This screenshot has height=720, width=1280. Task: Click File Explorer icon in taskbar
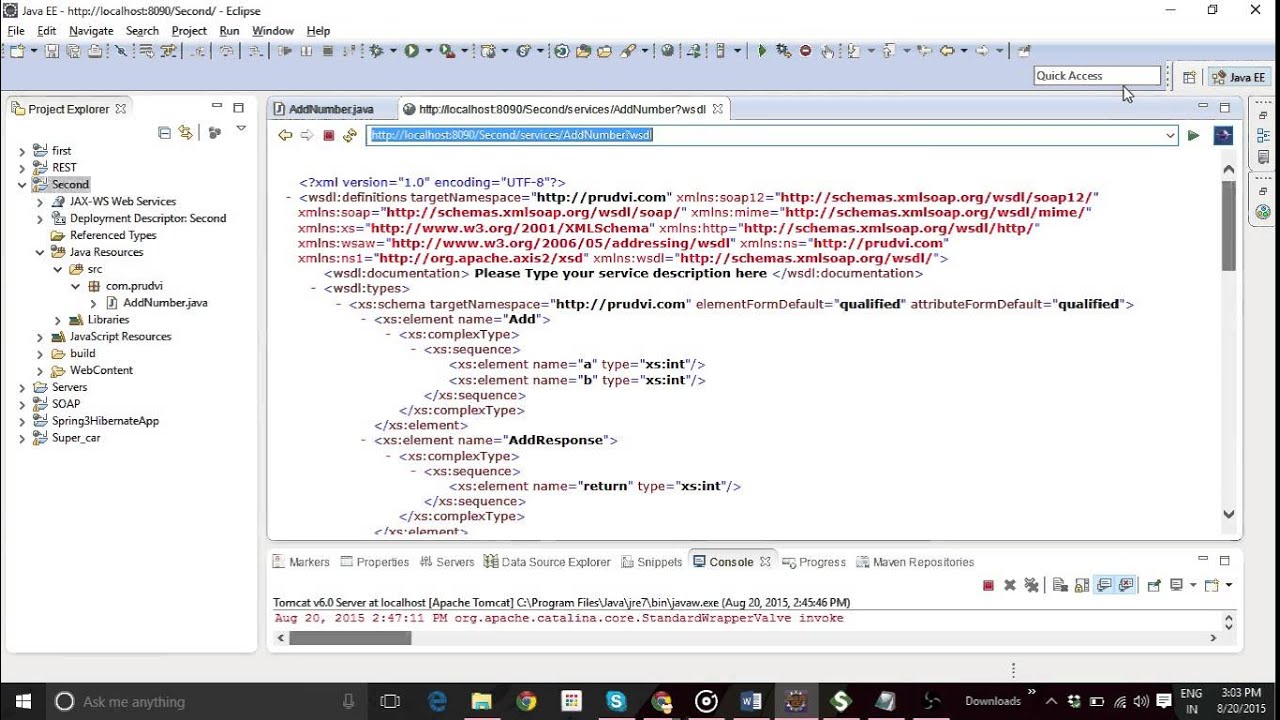point(482,701)
